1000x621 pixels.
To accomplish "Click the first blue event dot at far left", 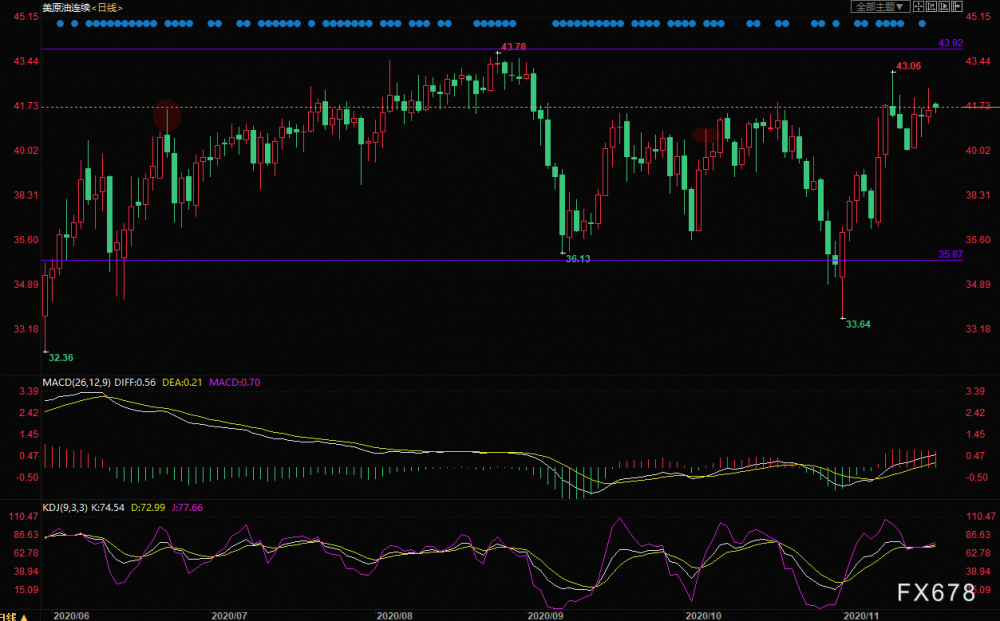I will tap(60, 24).
